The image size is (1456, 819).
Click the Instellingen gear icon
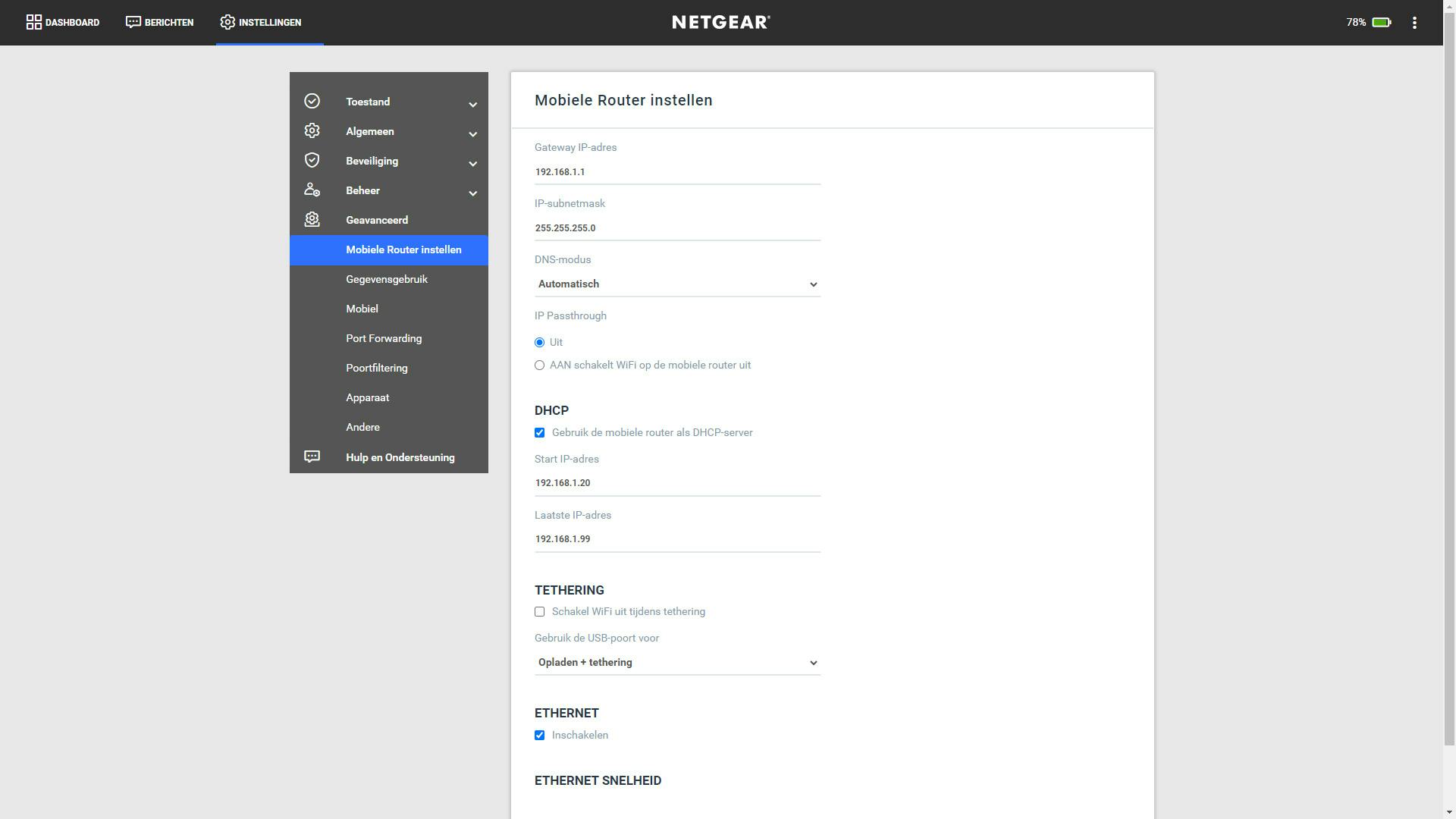tap(227, 22)
